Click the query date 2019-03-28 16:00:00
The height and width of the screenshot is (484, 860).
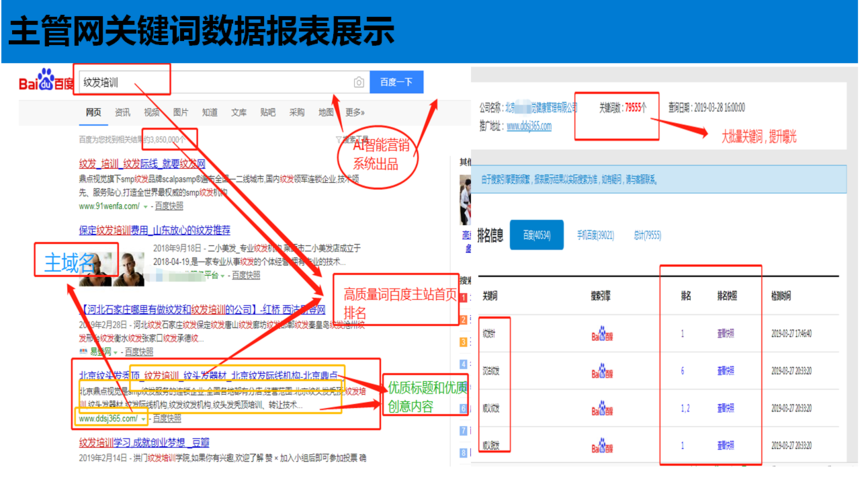click(x=719, y=108)
